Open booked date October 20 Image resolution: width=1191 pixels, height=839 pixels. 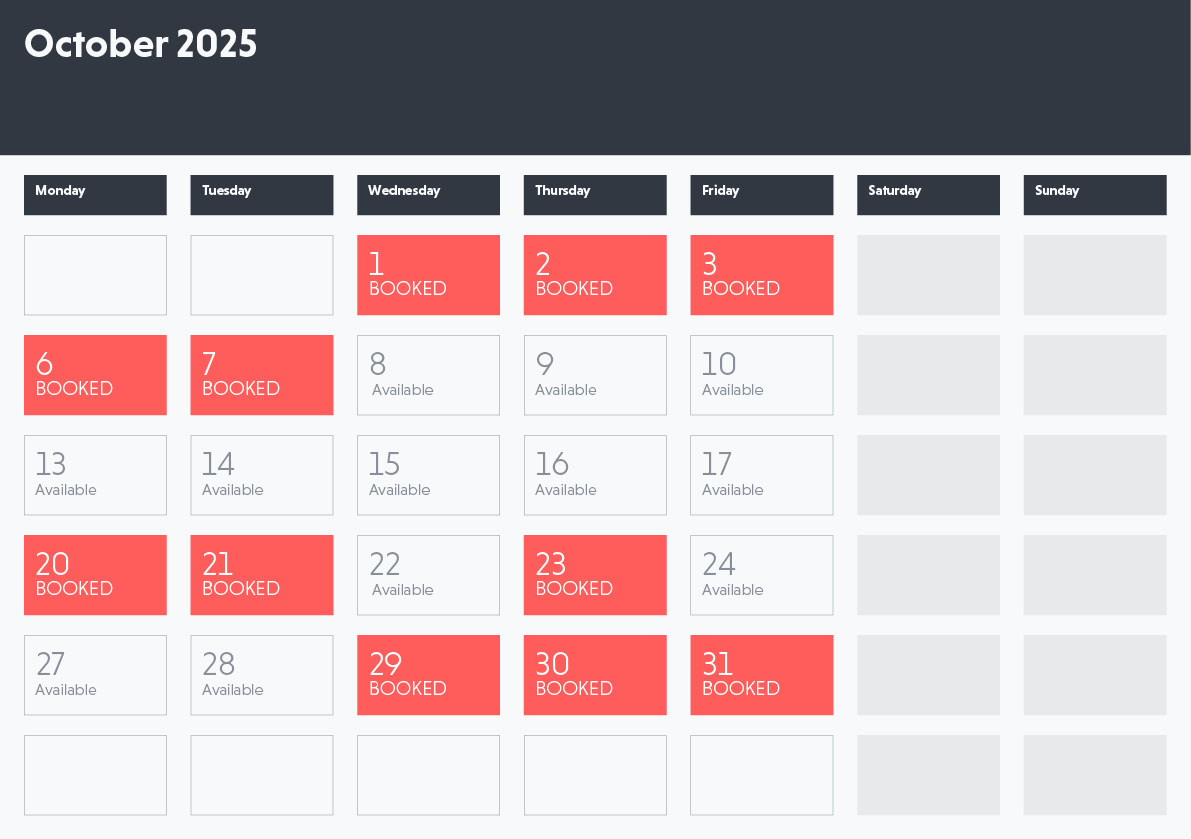click(95, 575)
